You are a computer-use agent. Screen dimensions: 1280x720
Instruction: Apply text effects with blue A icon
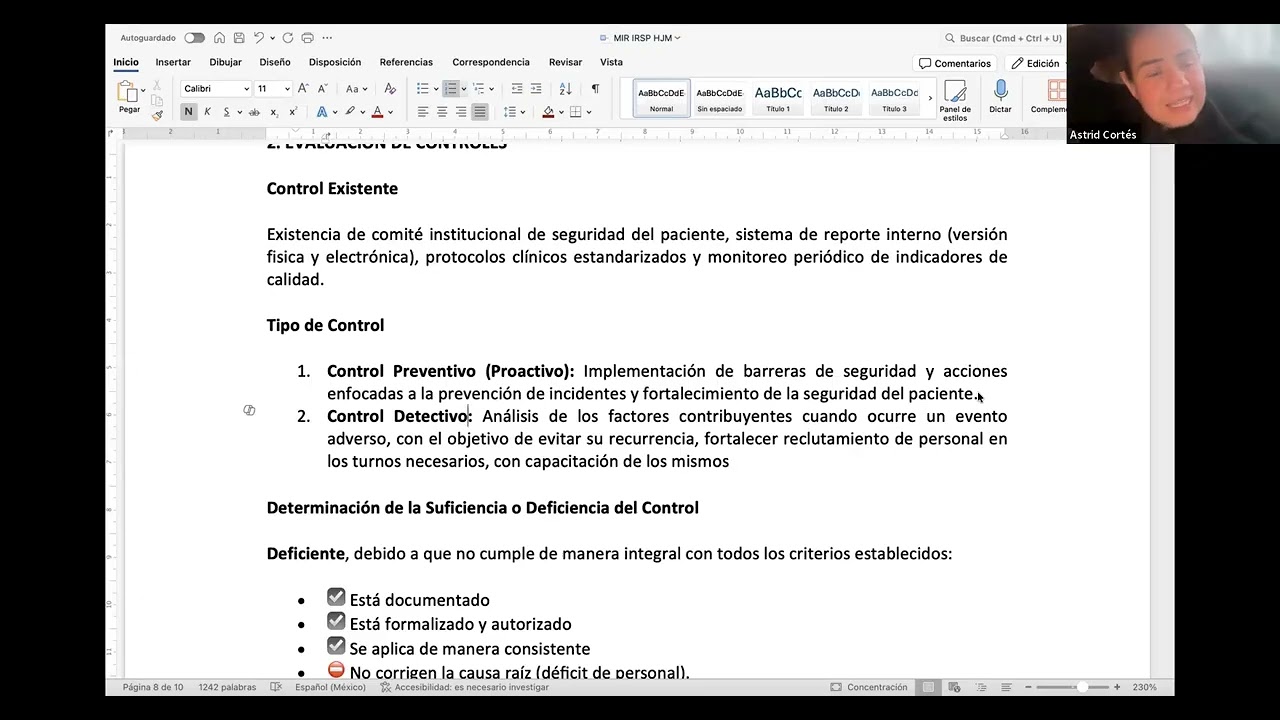click(322, 112)
